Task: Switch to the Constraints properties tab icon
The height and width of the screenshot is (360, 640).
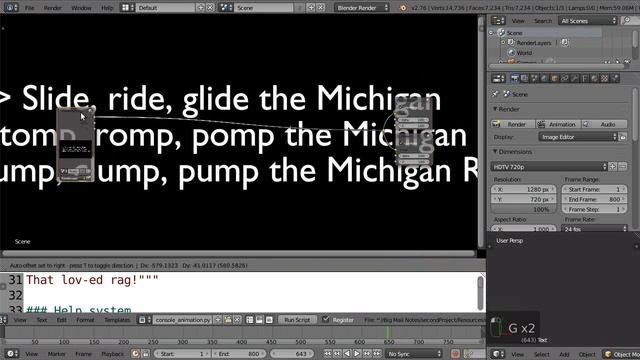Action: click(x=564, y=78)
